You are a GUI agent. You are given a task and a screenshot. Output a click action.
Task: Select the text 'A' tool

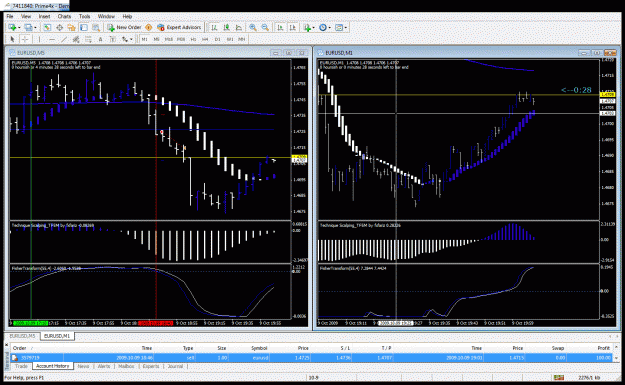[100, 39]
